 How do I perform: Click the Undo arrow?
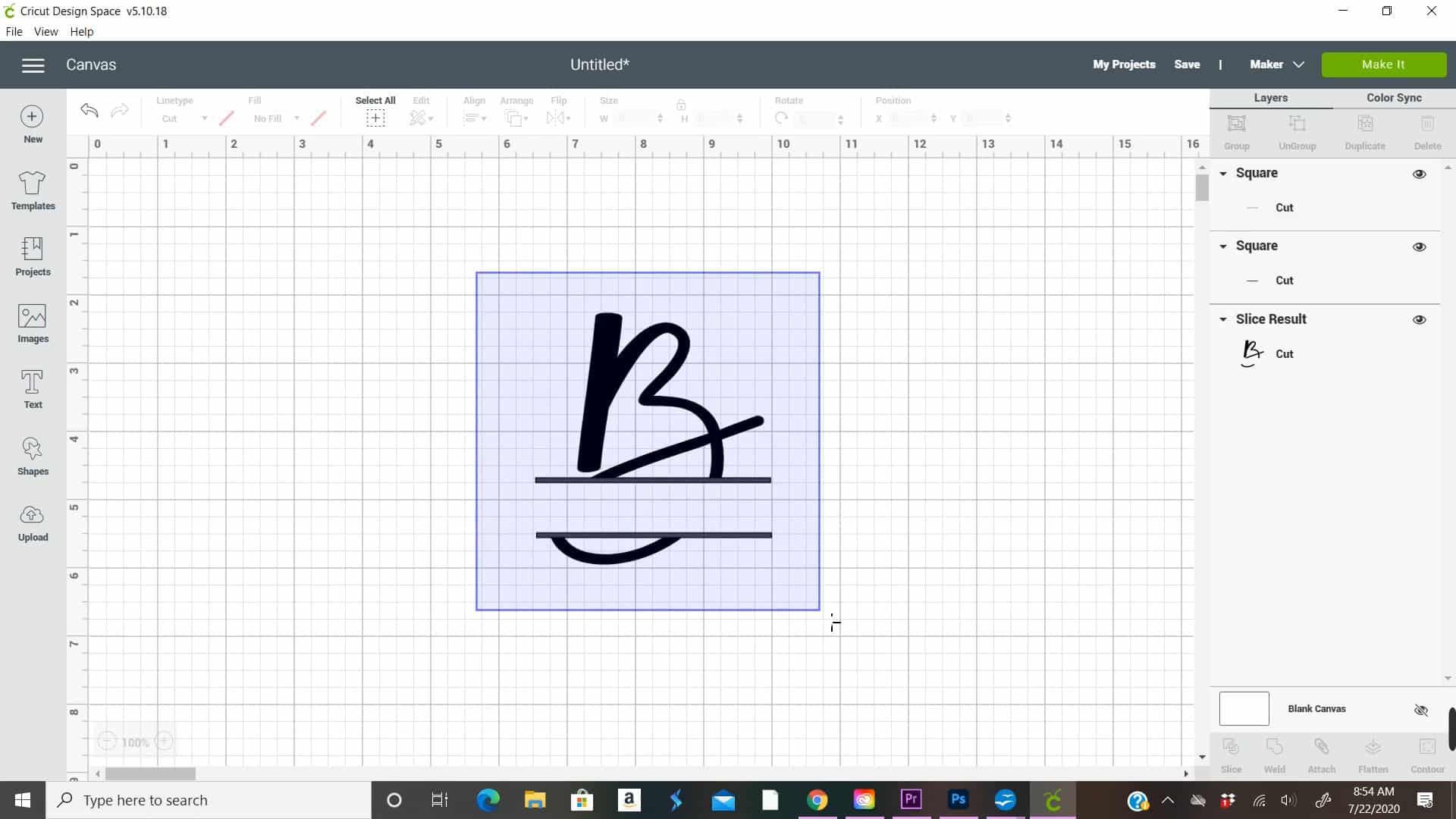pyautogui.click(x=89, y=111)
